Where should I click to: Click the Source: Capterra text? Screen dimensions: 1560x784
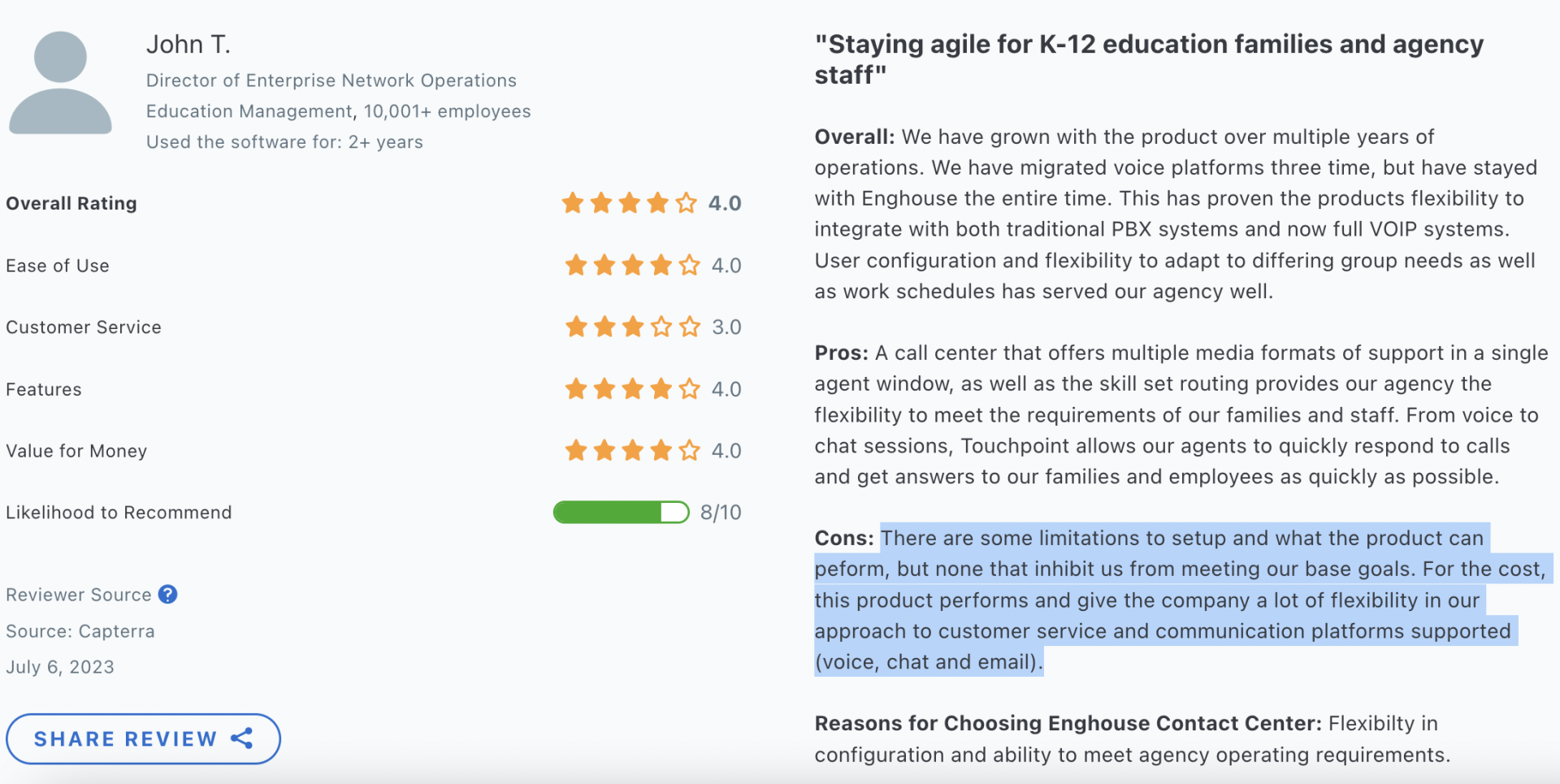(80, 631)
